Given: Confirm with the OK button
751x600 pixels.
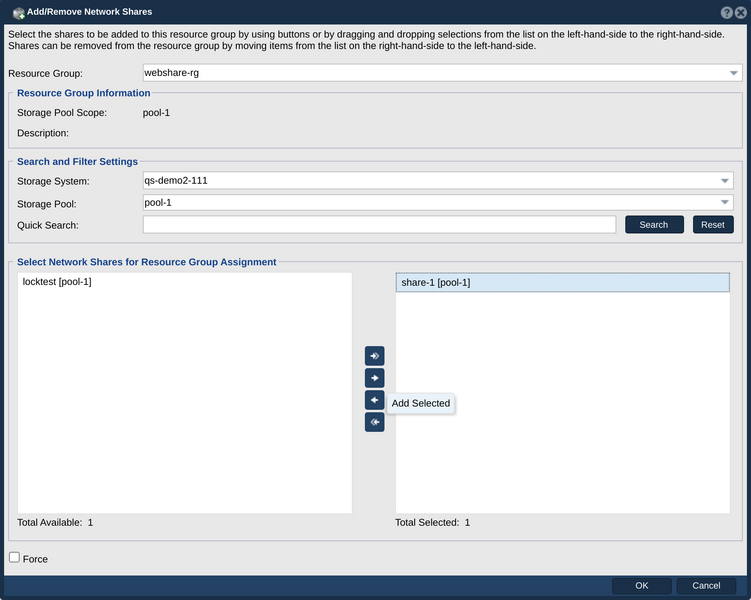Looking at the screenshot, I should pos(641,586).
